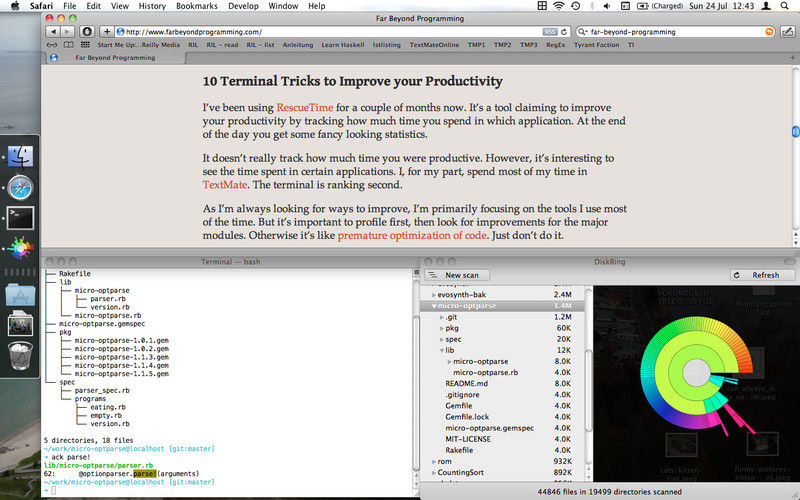Screen dimensions: 800x500
Task: Open the Learn Haskell bookmark
Action: (342, 45)
